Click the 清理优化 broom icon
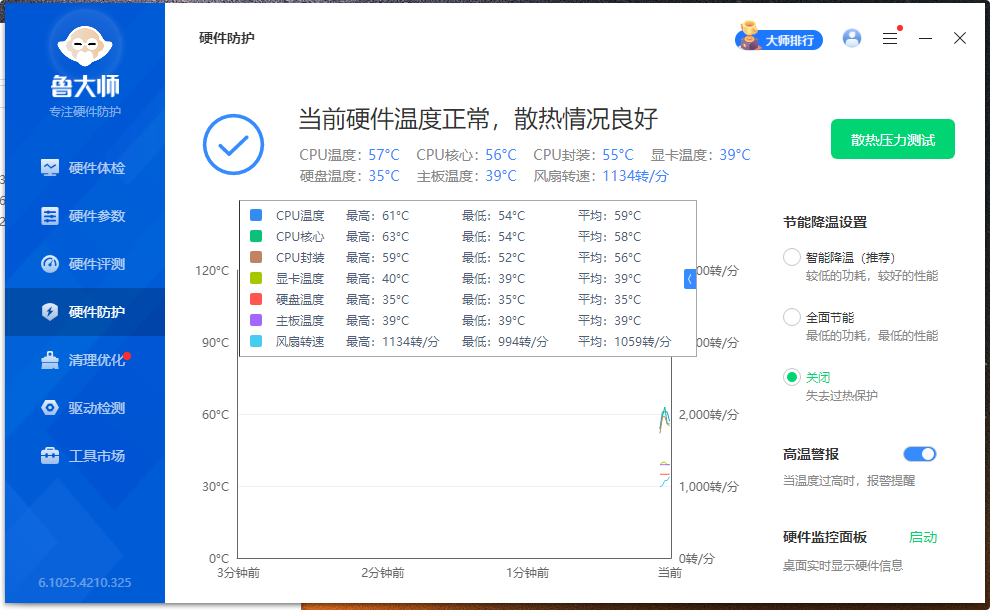 pyautogui.click(x=50, y=359)
